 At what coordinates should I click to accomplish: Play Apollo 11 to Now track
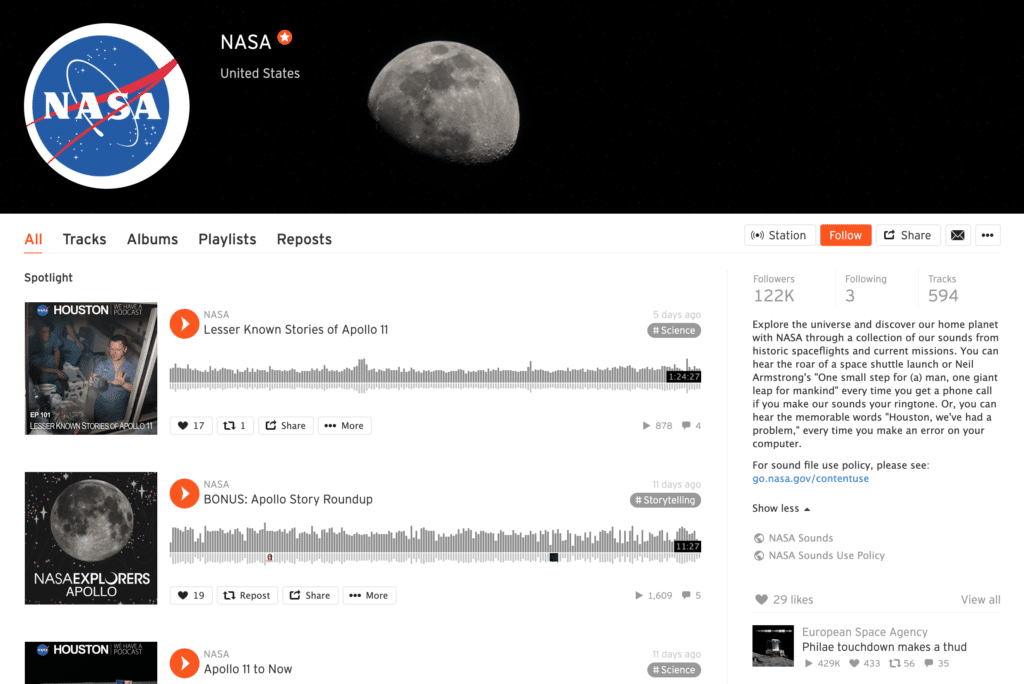[184, 663]
